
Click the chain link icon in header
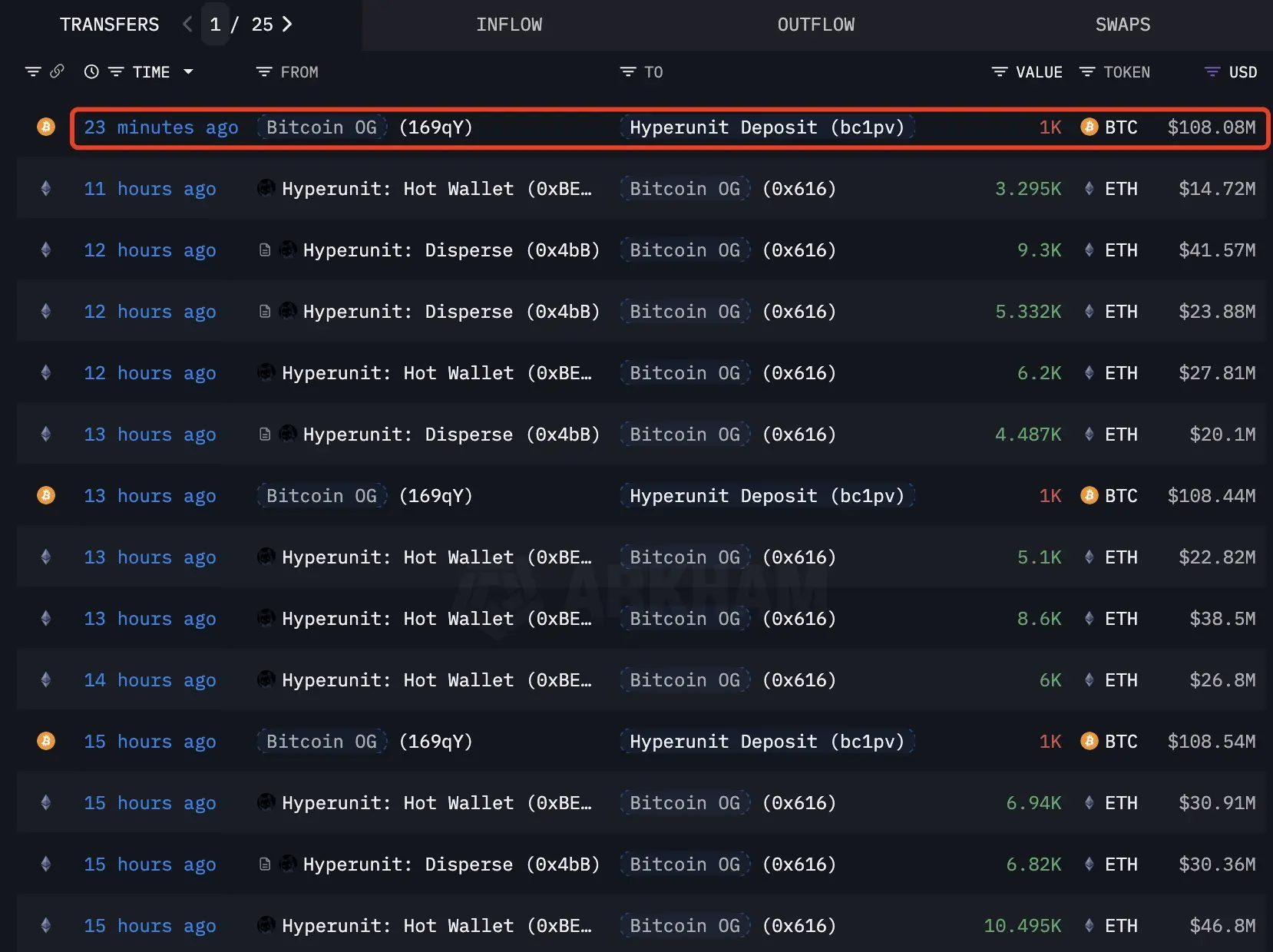pyautogui.click(x=57, y=71)
